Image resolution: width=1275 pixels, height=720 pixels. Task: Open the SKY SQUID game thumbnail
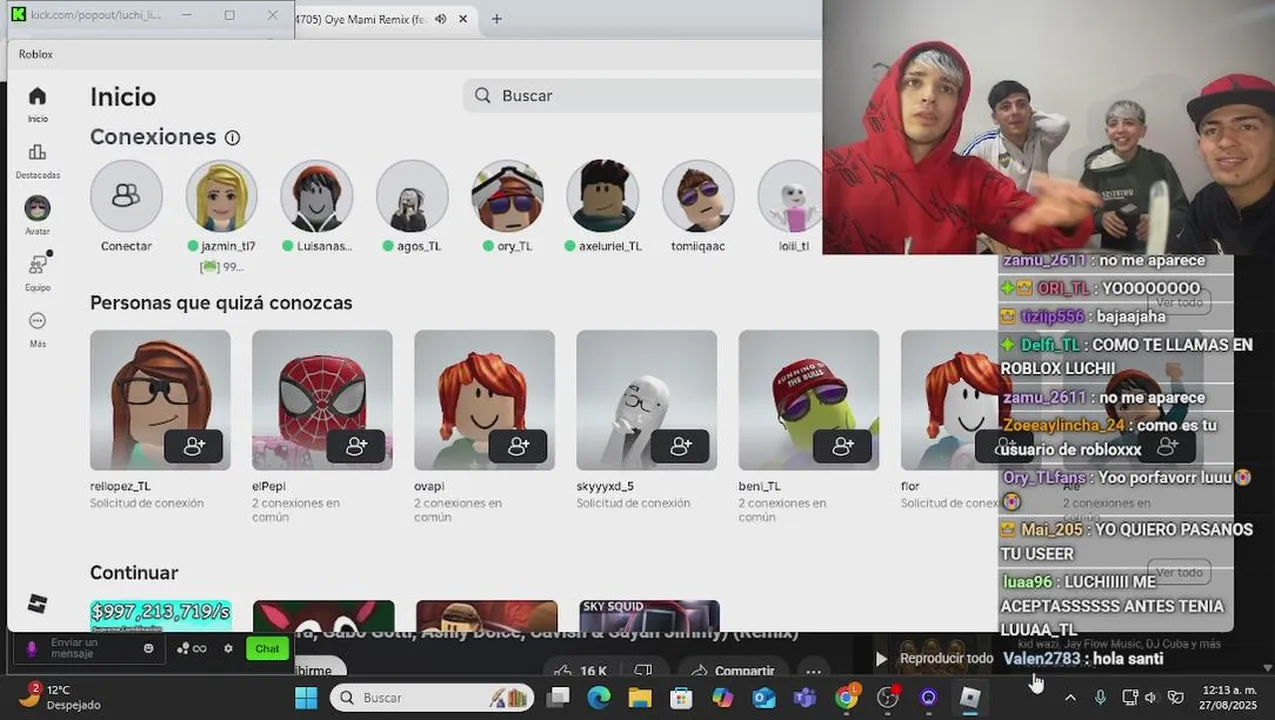[x=649, y=615]
